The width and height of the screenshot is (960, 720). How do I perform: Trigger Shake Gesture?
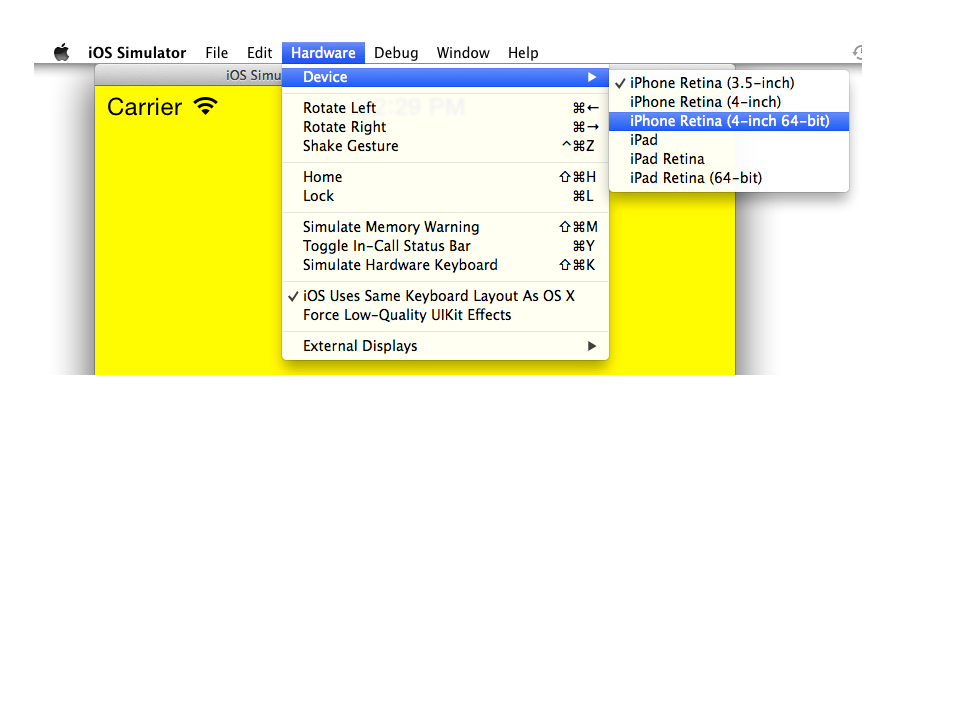tap(350, 146)
